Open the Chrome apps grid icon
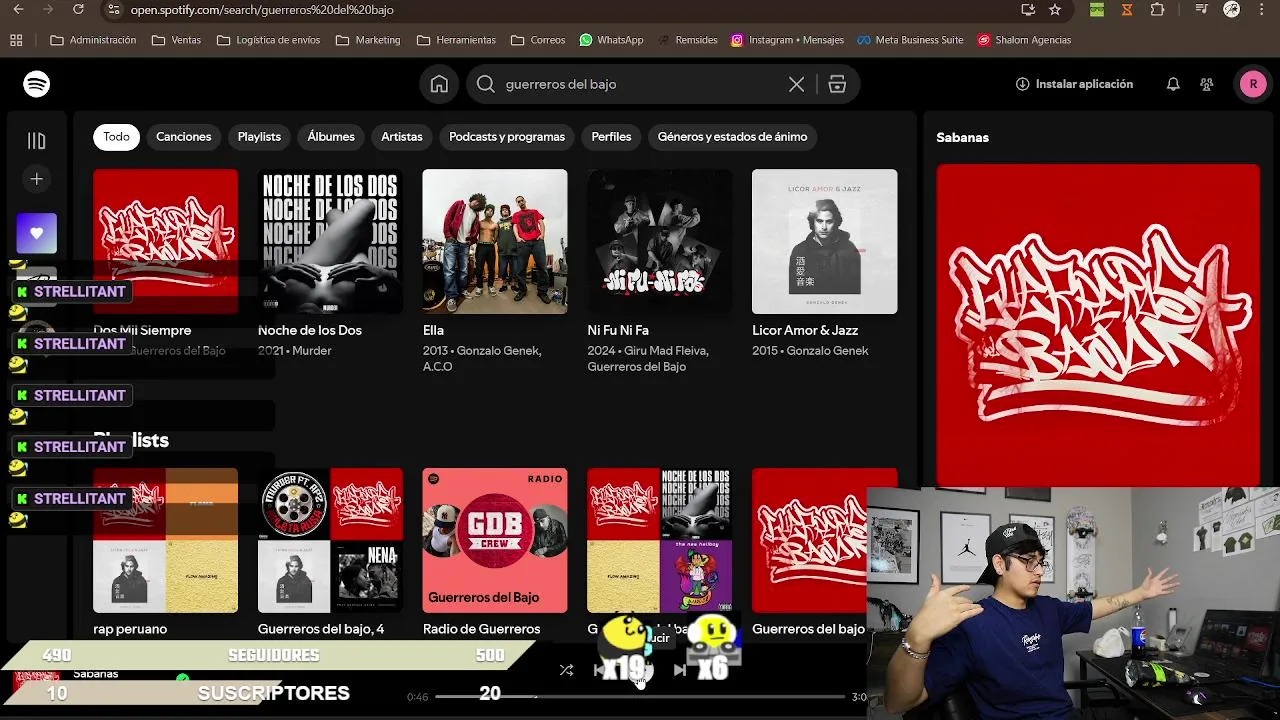 point(16,41)
